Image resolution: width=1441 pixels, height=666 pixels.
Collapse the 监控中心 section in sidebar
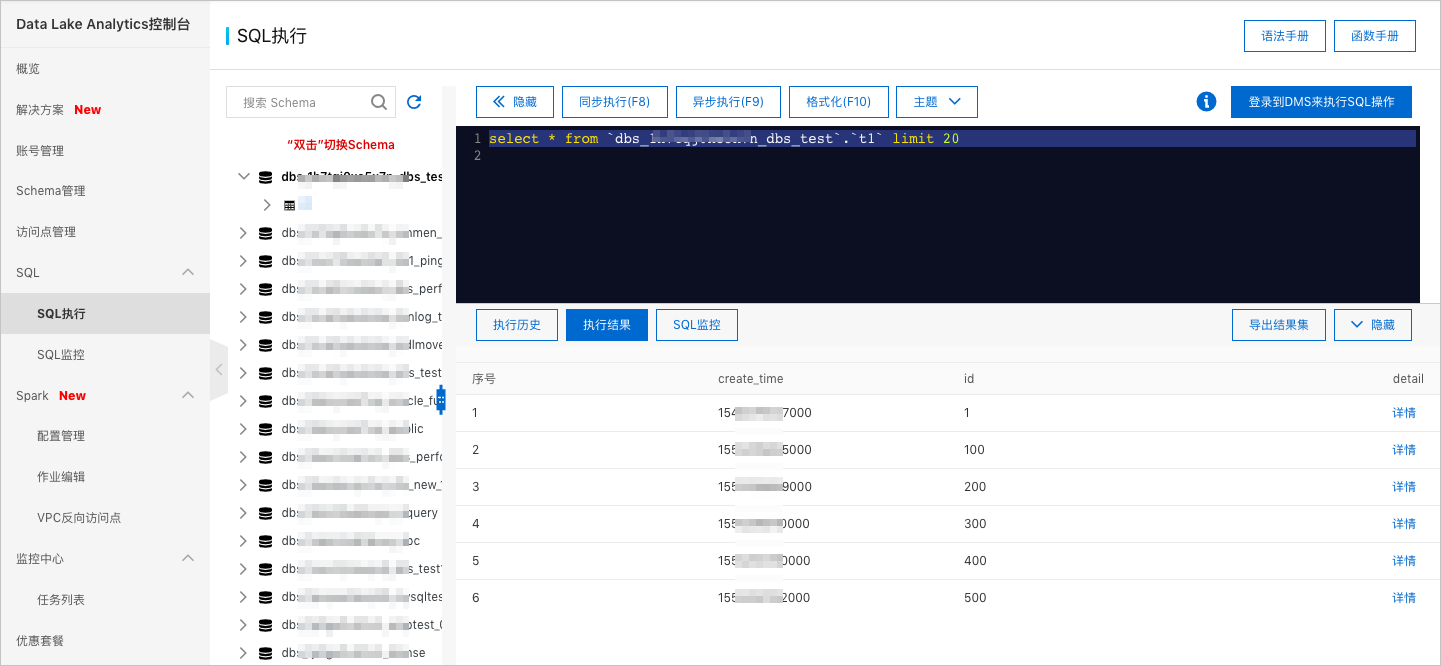click(x=187, y=558)
